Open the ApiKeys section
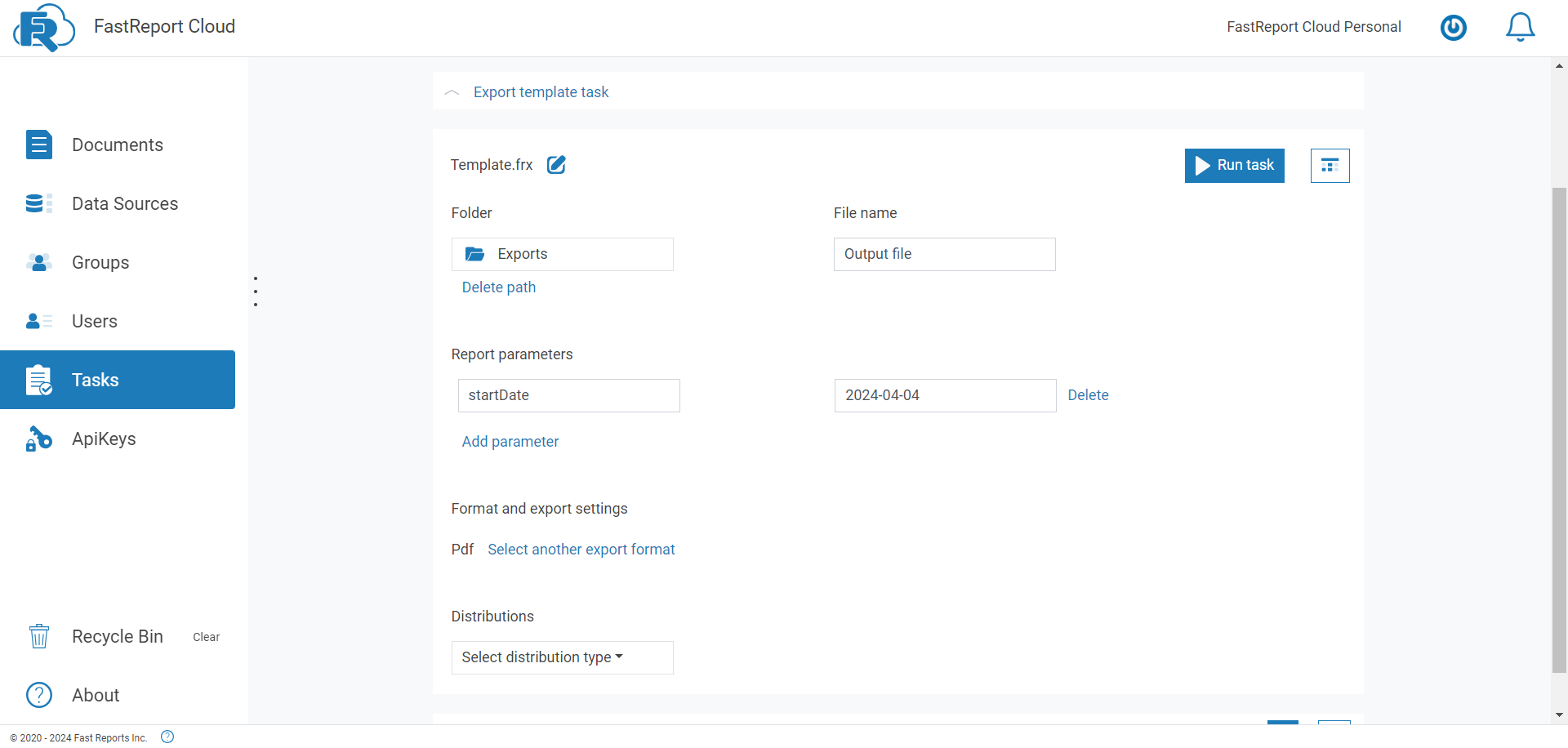The width and height of the screenshot is (1568, 748). (x=104, y=439)
